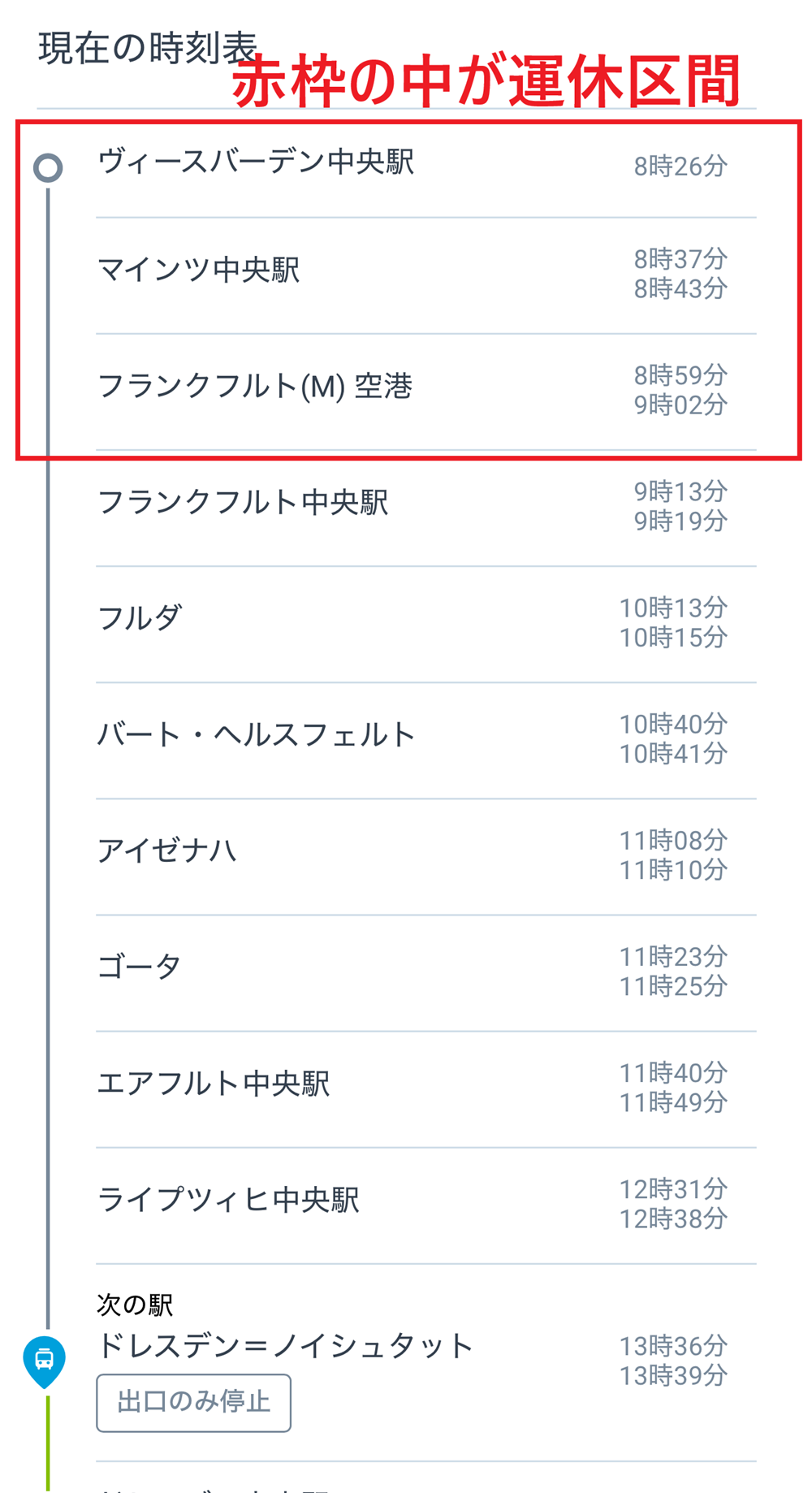Click the 13時36分 arrival time
This screenshot has width=812, height=1493.
(x=673, y=1346)
